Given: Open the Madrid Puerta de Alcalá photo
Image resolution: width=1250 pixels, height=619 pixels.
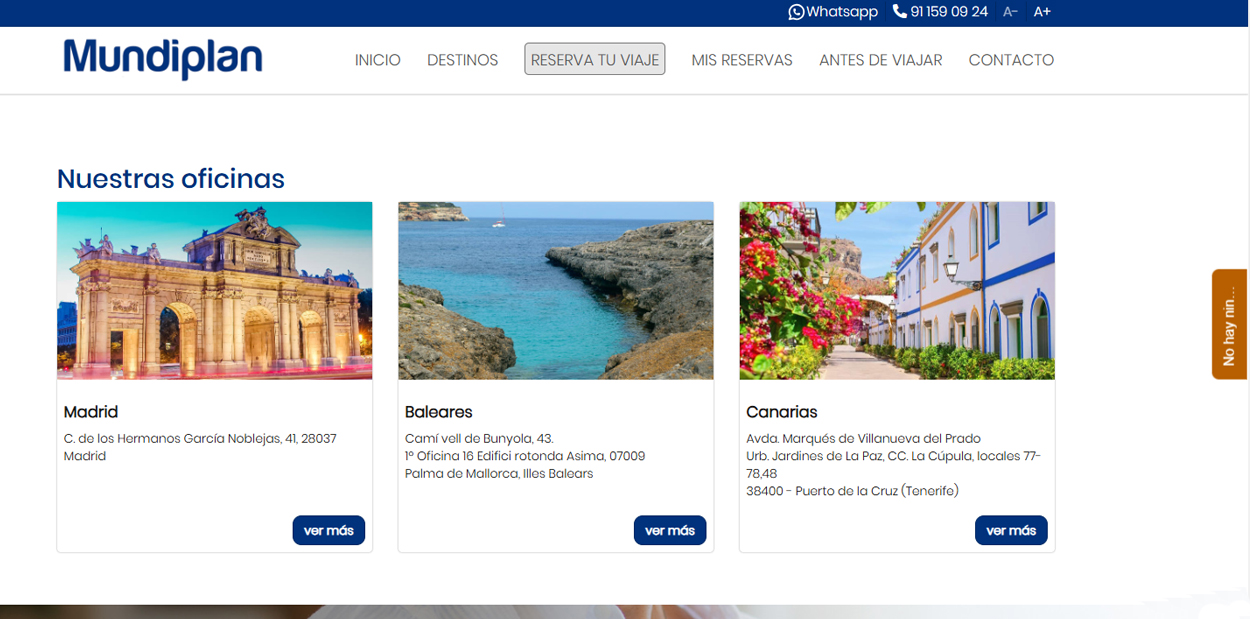Looking at the screenshot, I should (214, 291).
